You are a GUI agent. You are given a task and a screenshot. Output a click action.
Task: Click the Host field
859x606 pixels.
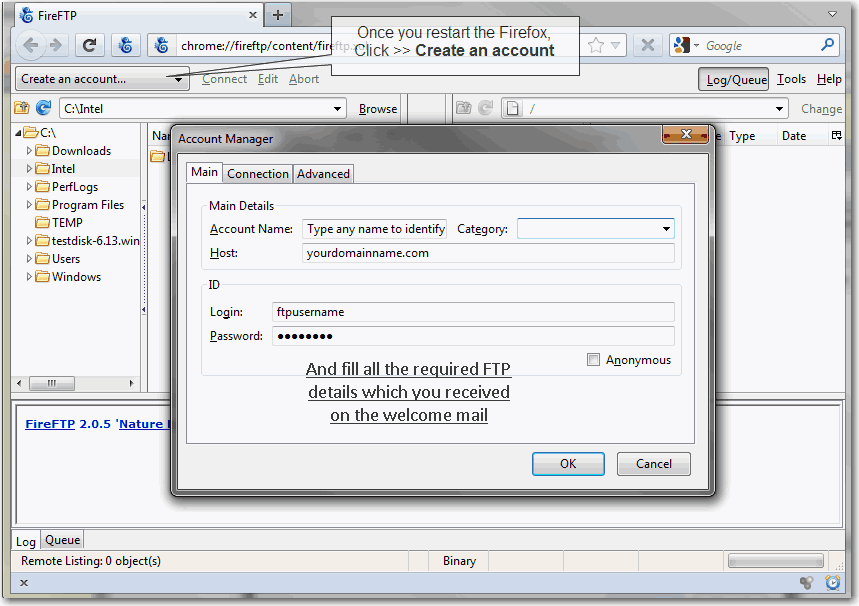pos(488,253)
